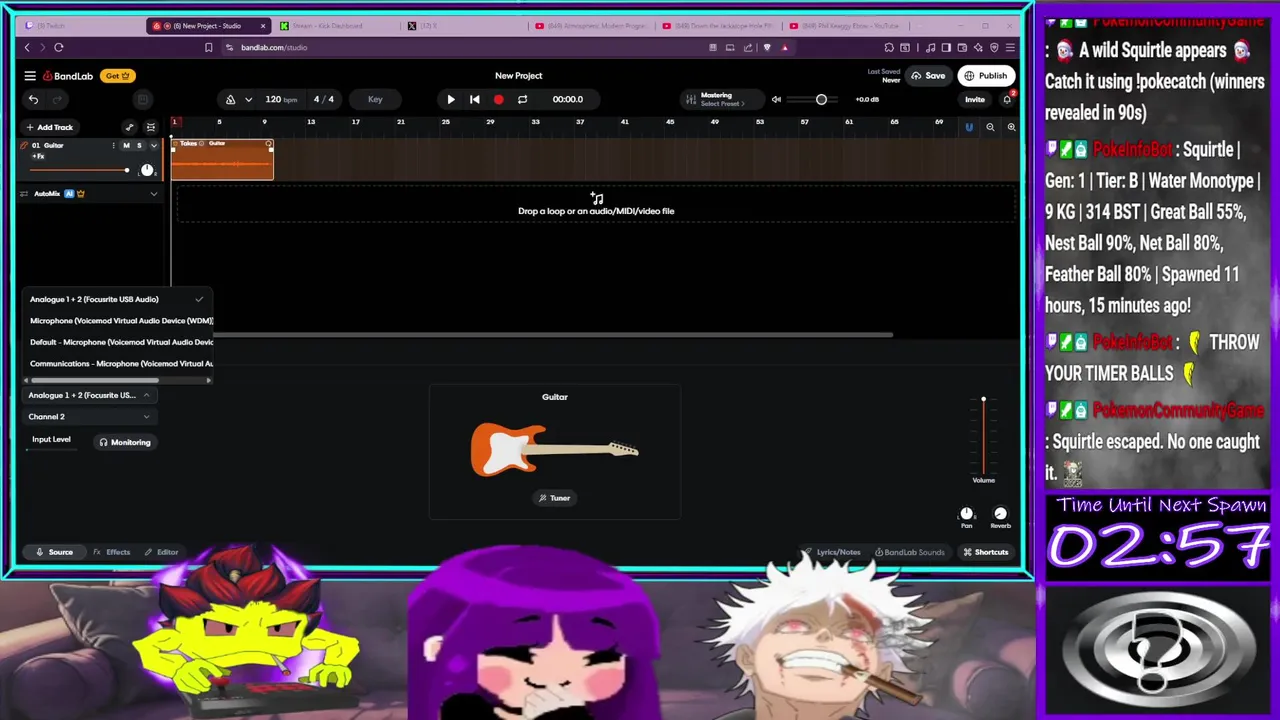The height and width of the screenshot is (720, 1280).
Task: Adjust the master volume slider
Action: click(x=811, y=99)
